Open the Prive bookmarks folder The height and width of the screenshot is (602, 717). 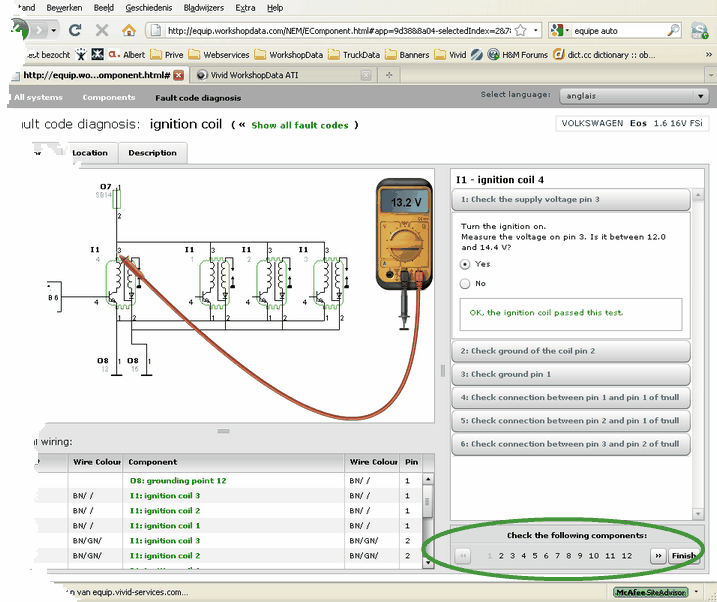click(167, 55)
